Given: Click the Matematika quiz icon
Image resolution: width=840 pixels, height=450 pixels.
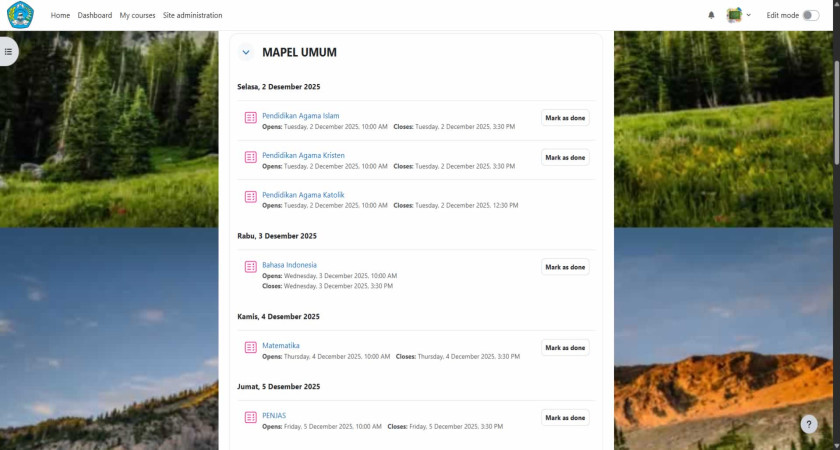Looking at the screenshot, I should tap(251, 348).
